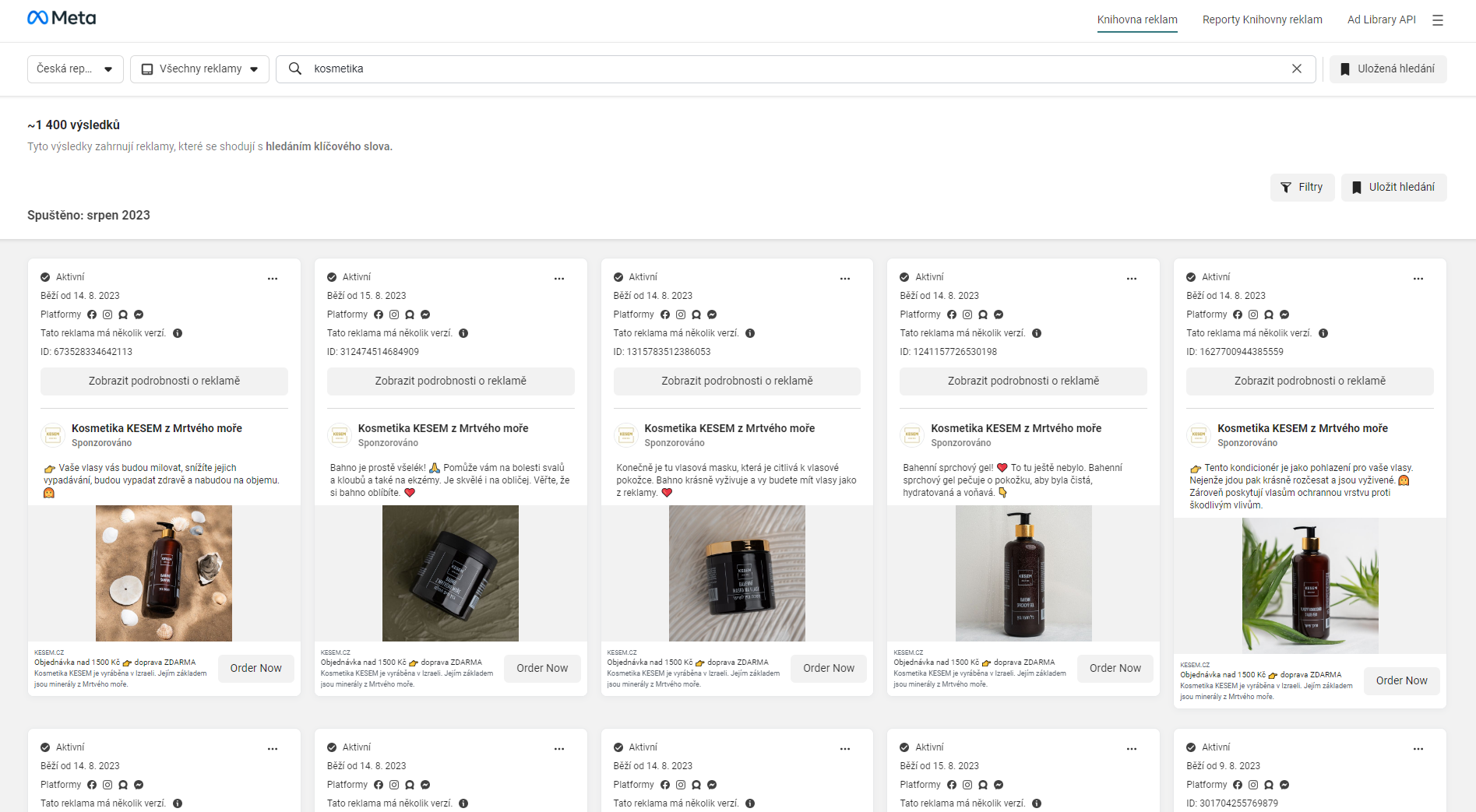
Task: Focus the kosmetika search input field
Action: click(796, 69)
